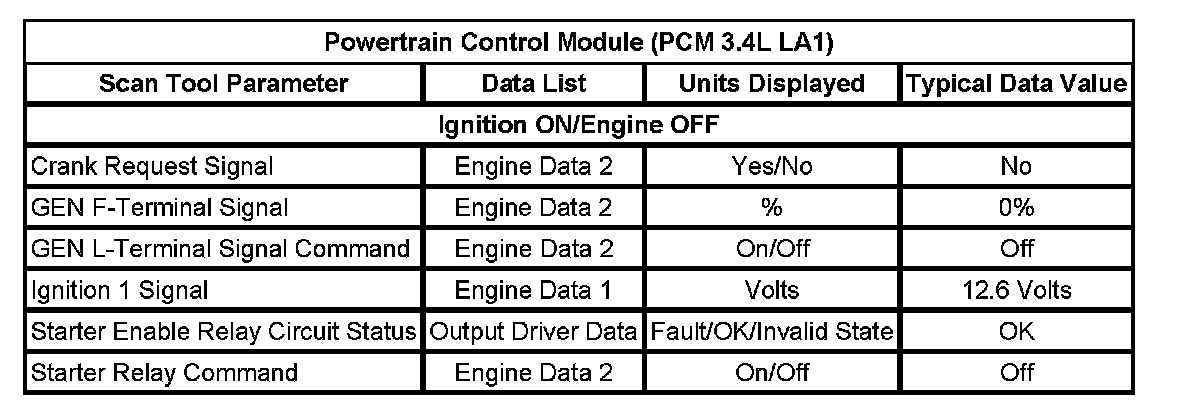This screenshot has width=1184, height=414.
Task: Select the Output Driver Data cell
Action: pyautogui.click(x=534, y=332)
